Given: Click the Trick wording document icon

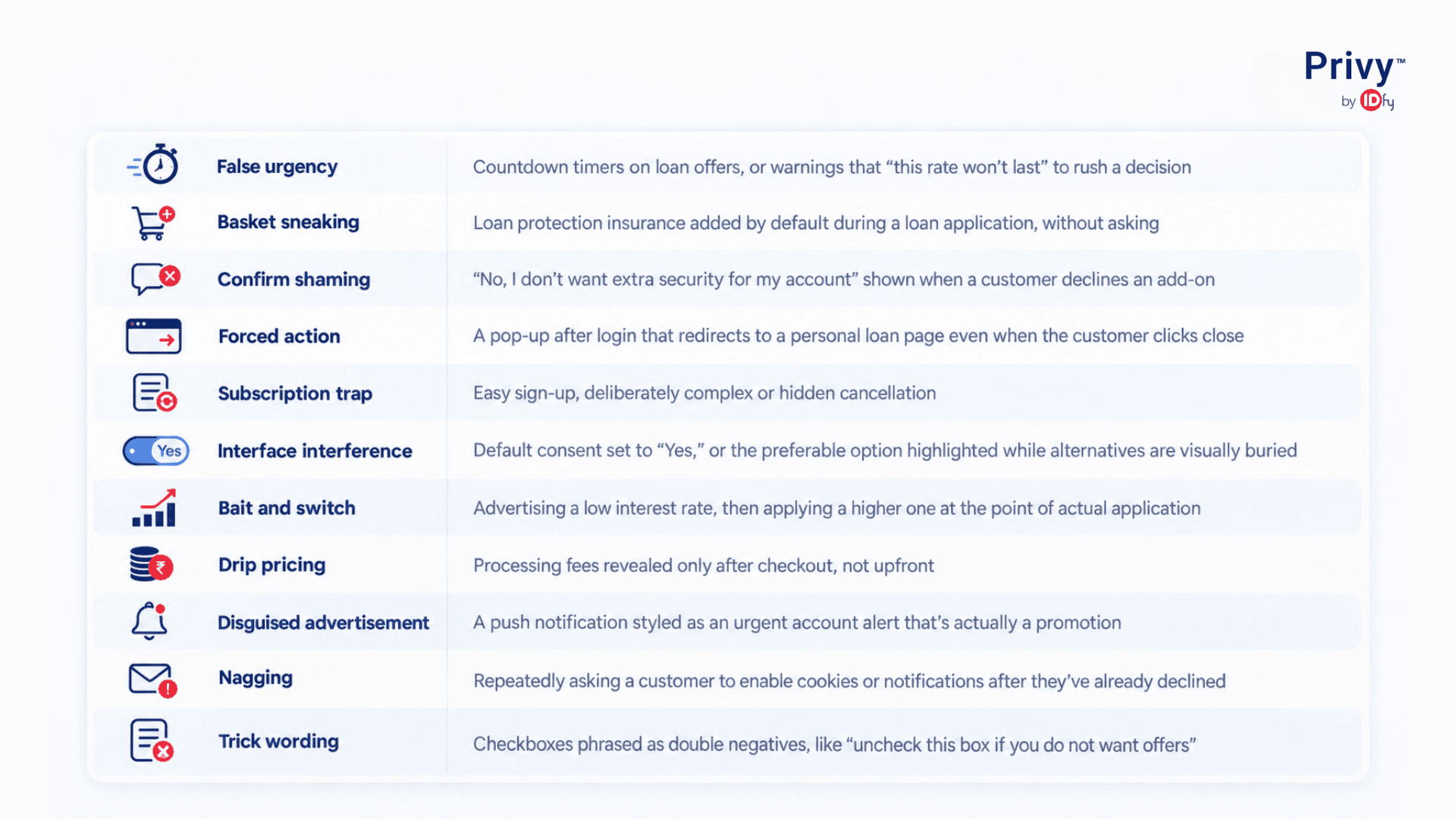Looking at the screenshot, I should point(152,740).
